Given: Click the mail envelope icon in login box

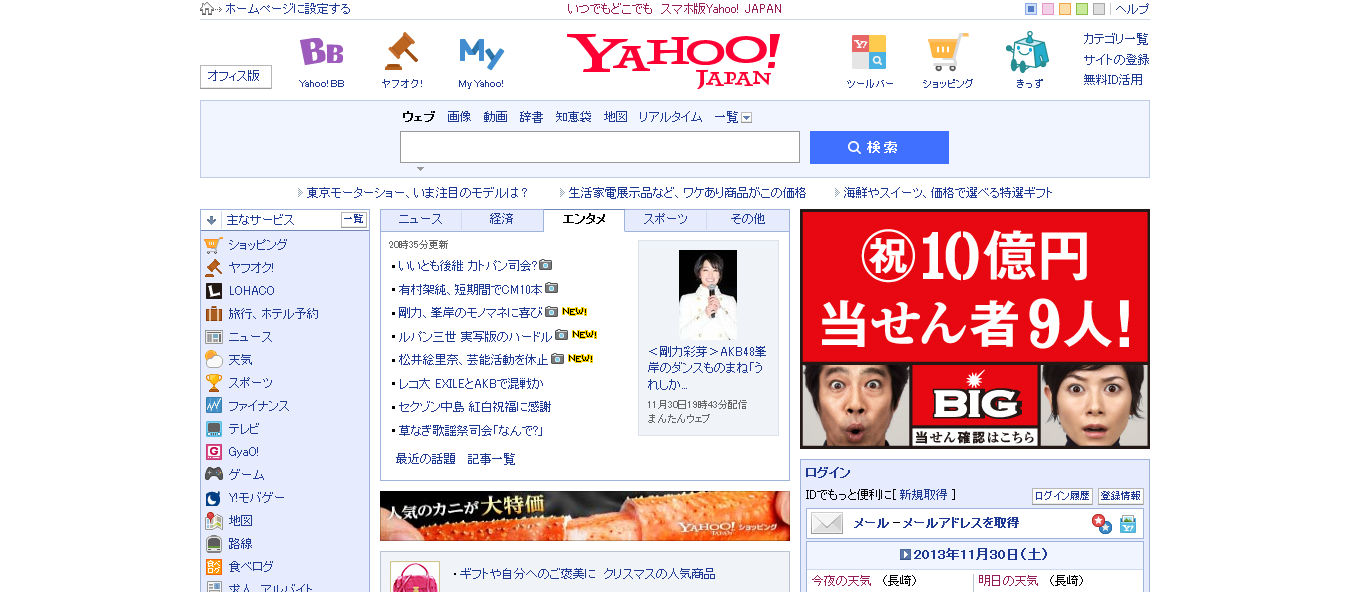Looking at the screenshot, I should point(827,523).
